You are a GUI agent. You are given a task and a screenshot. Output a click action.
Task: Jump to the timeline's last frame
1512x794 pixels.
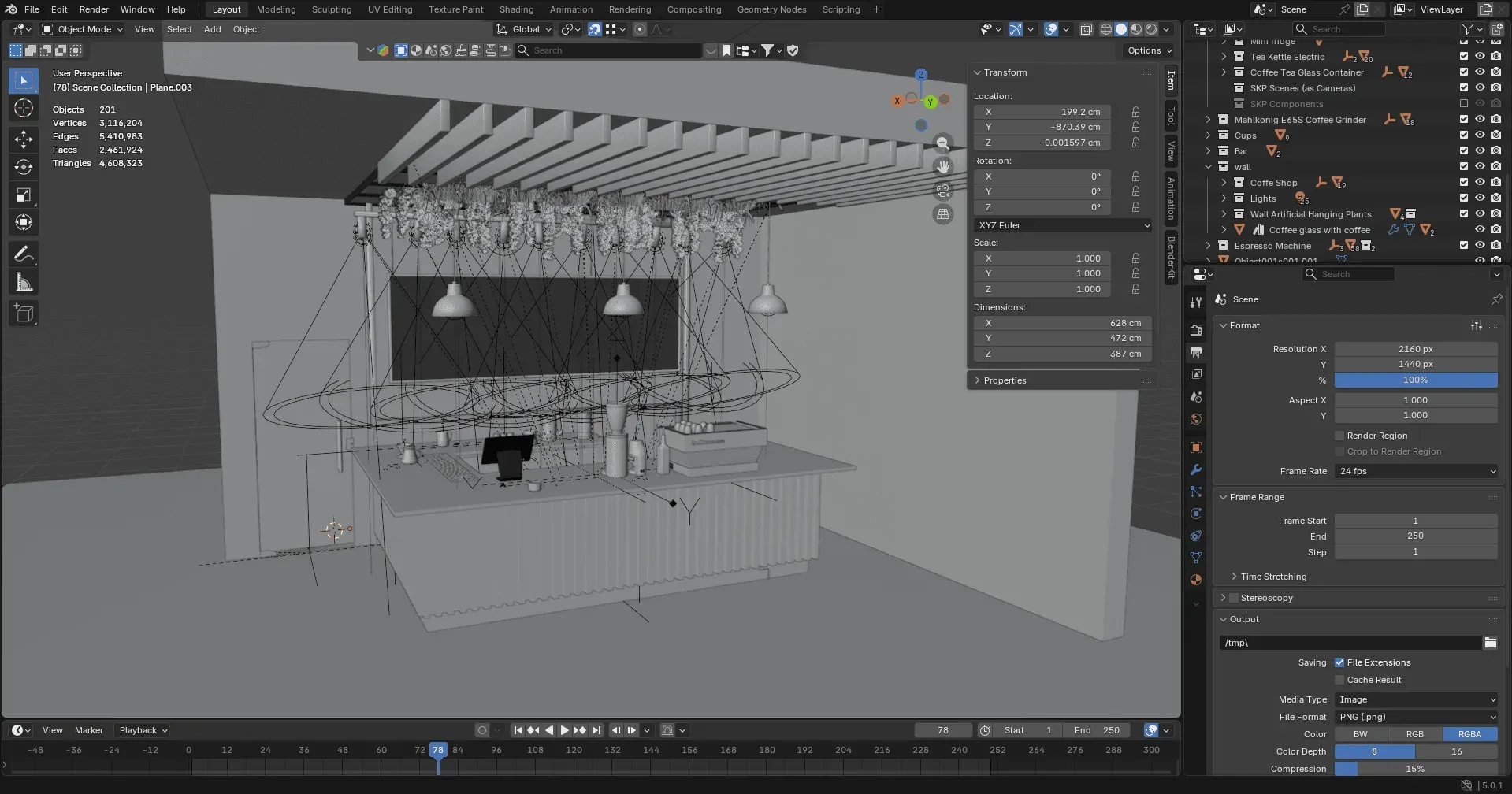coord(596,730)
